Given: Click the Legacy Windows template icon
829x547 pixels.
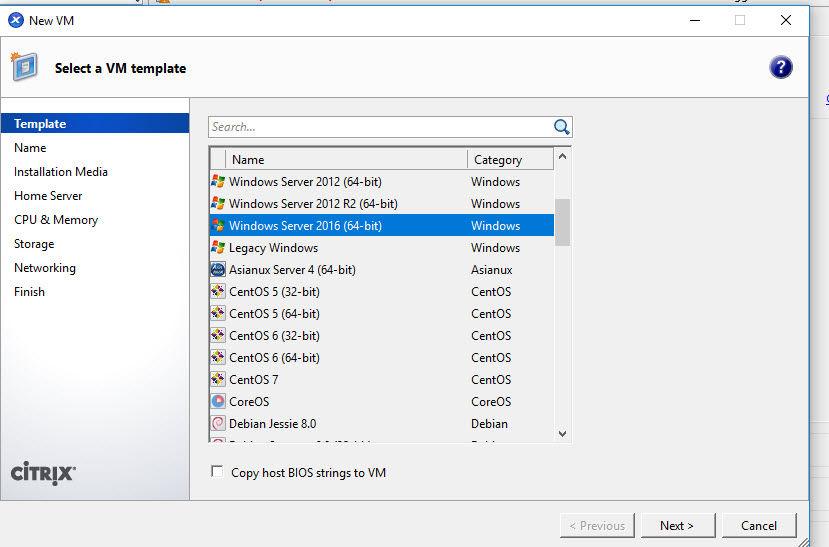Looking at the screenshot, I should (218, 248).
